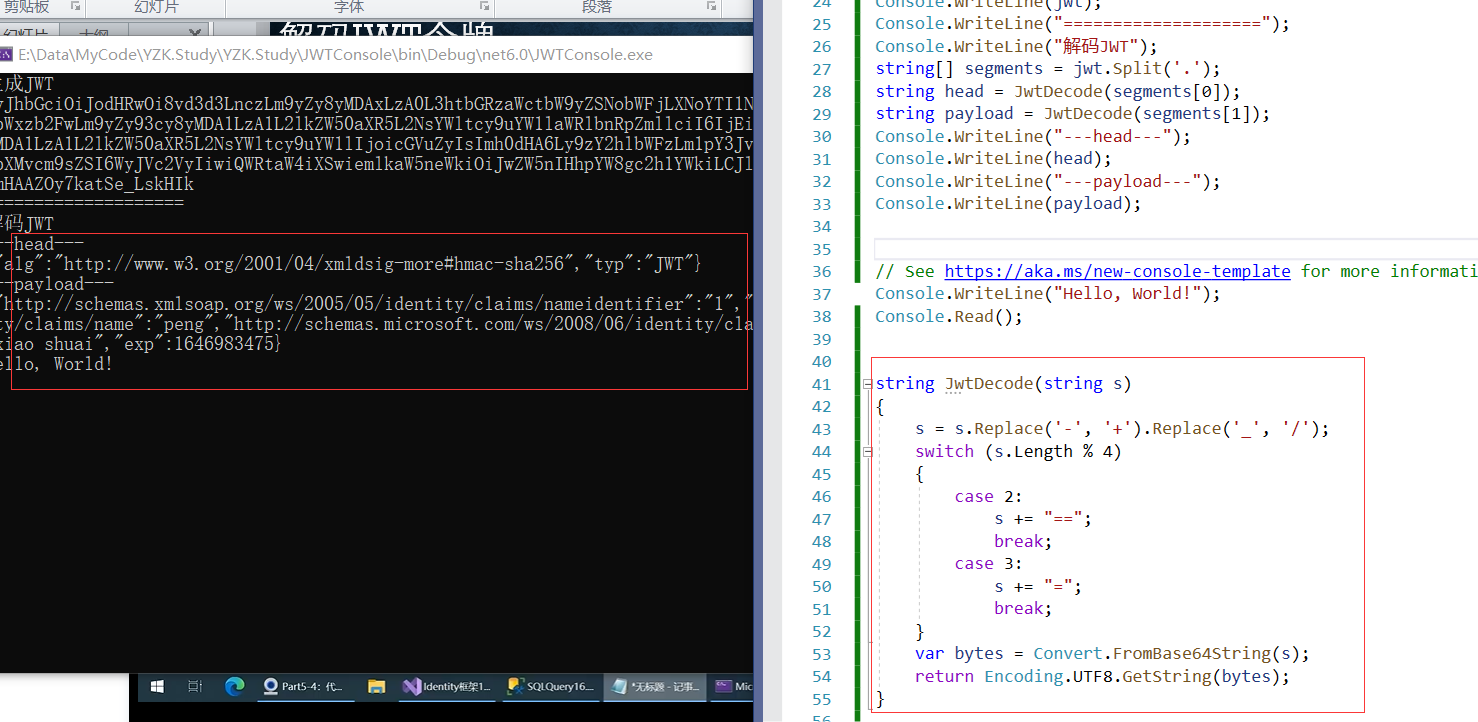The height and width of the screenshot is (722, 1478).
Task: Click Console.WriteLine("Hello, World!") line
Action: click(x=1048, y=294)
